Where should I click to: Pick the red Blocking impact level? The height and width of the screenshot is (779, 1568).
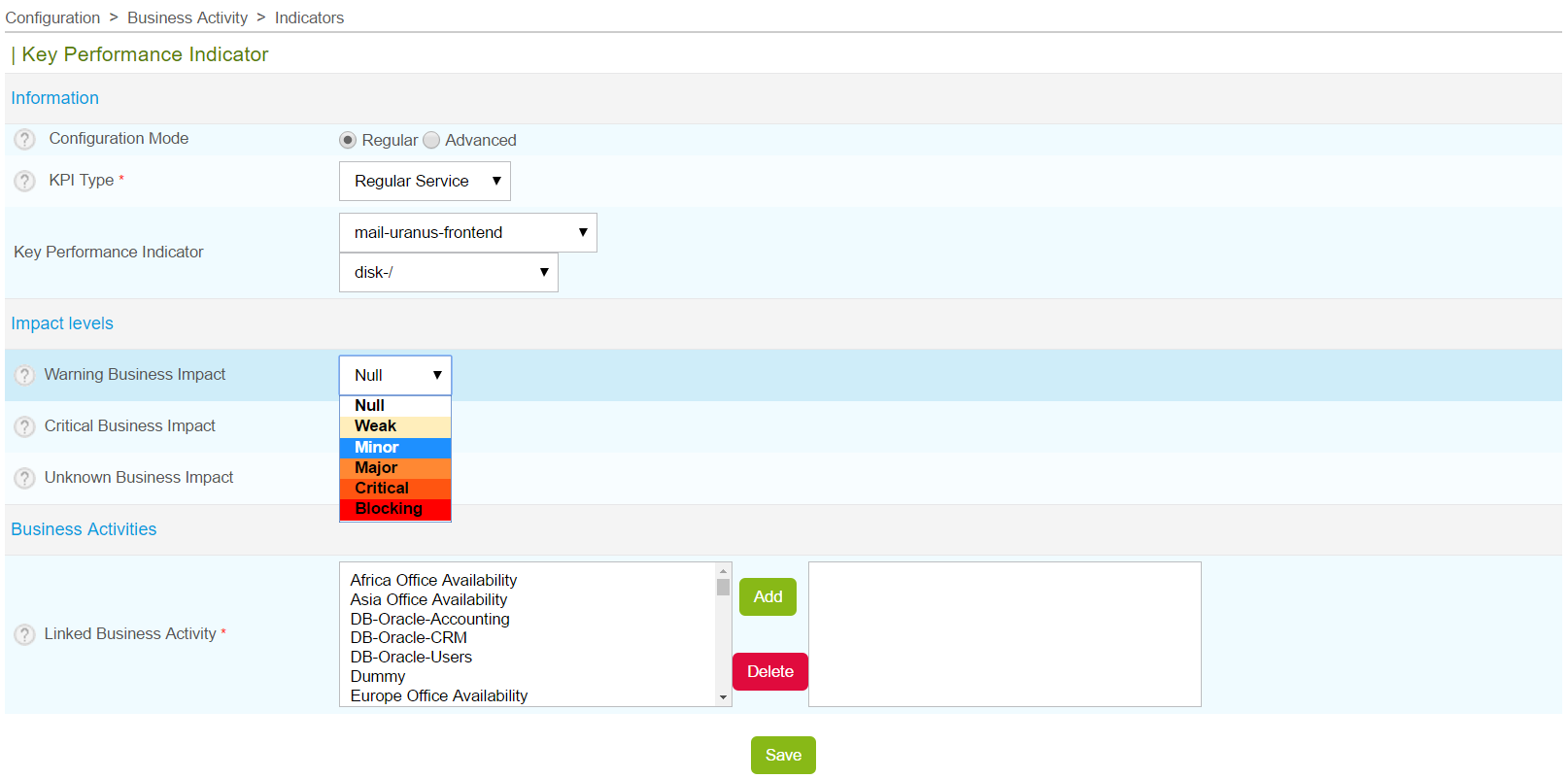click(x=394, y=509)
